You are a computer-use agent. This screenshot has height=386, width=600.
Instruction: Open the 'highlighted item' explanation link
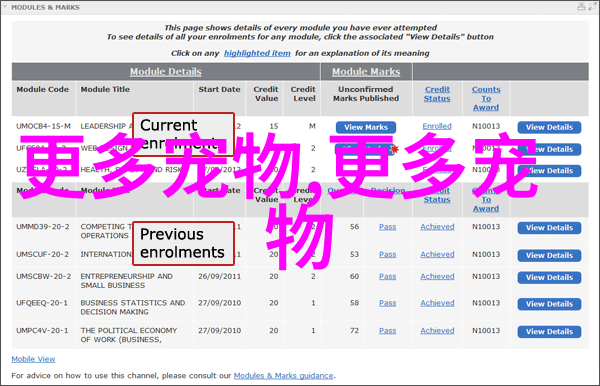tap(257, 53)
